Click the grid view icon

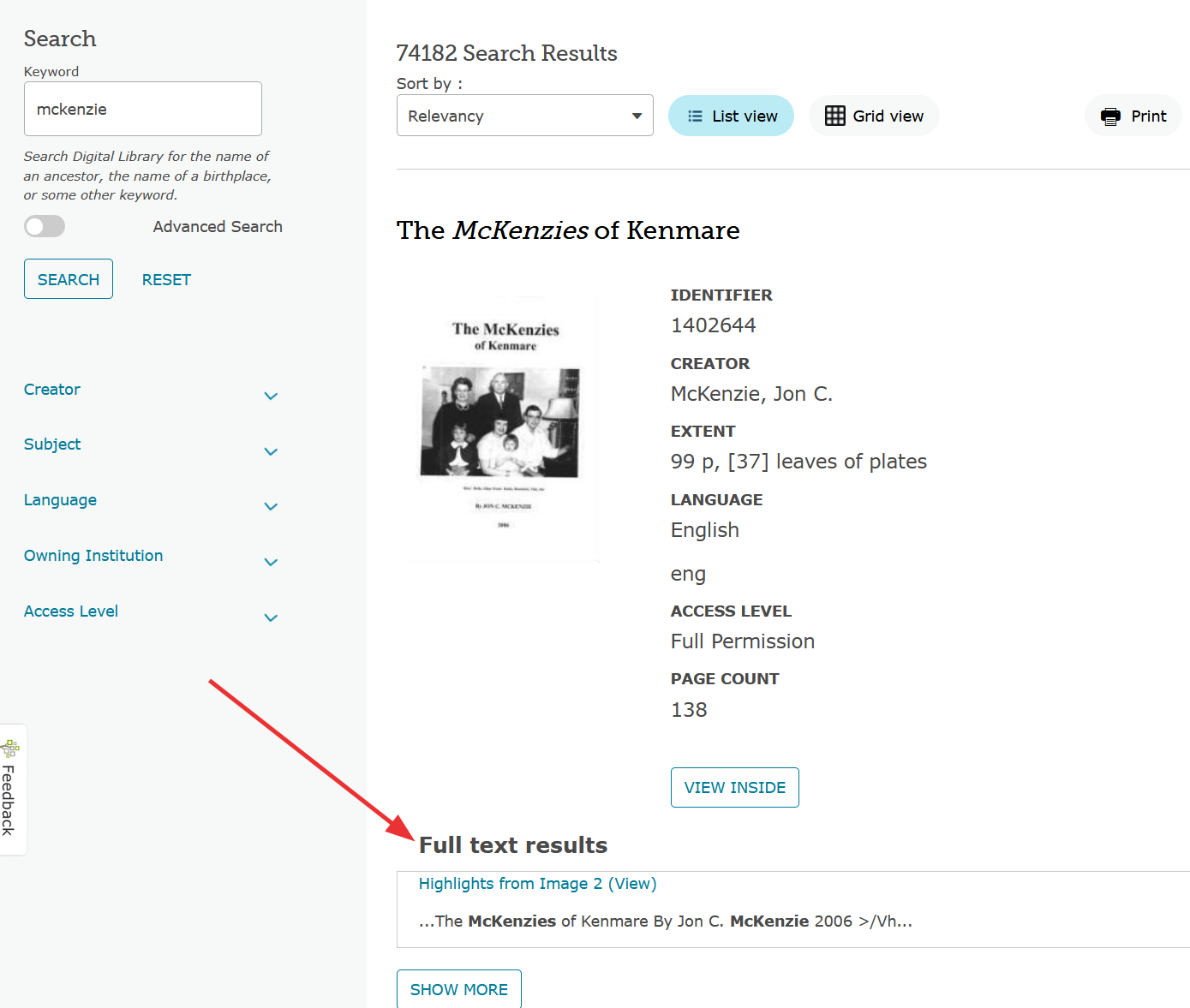click(834, 116)
